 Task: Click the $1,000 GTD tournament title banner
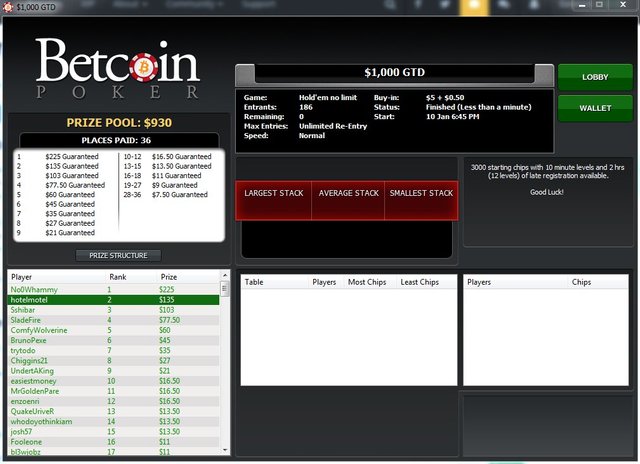(x=394, y=73)
